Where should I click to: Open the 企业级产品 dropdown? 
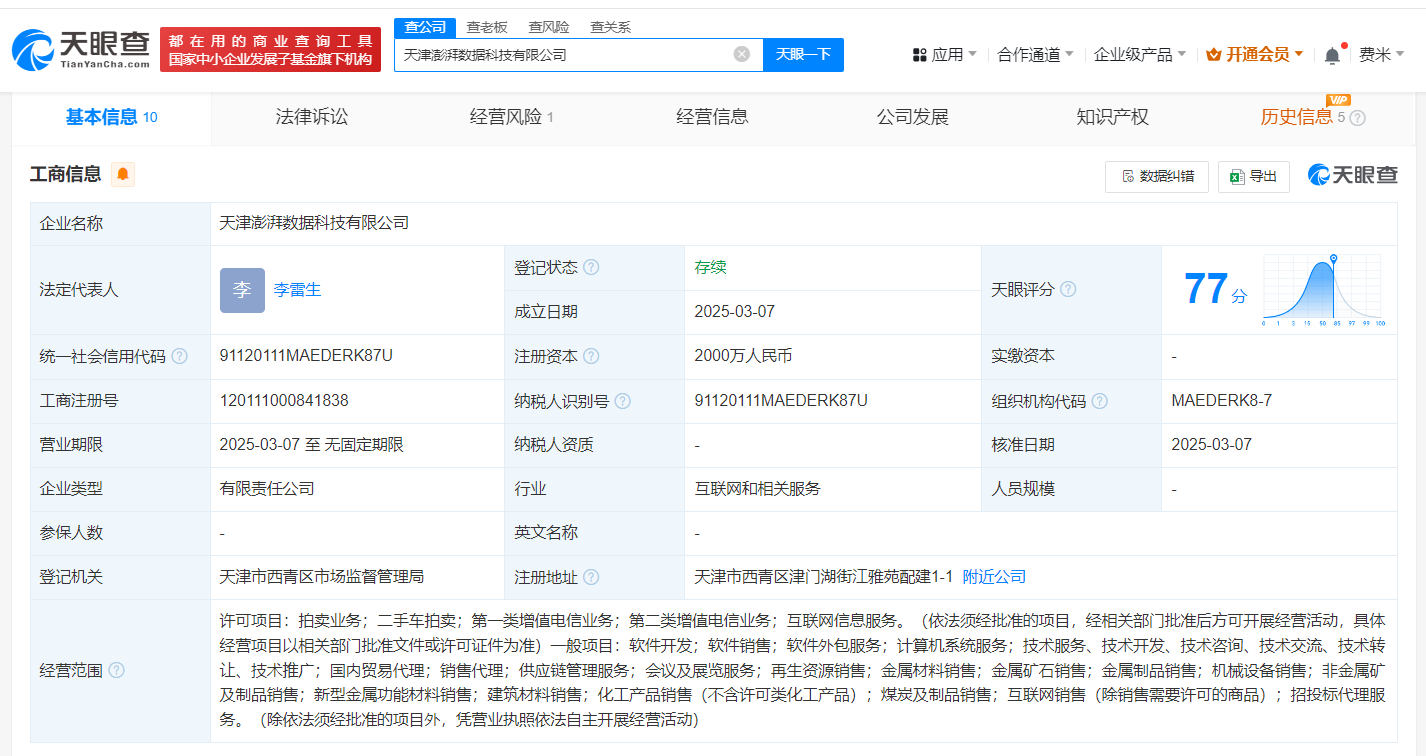pyautogui.click(x=1139, y=54)
